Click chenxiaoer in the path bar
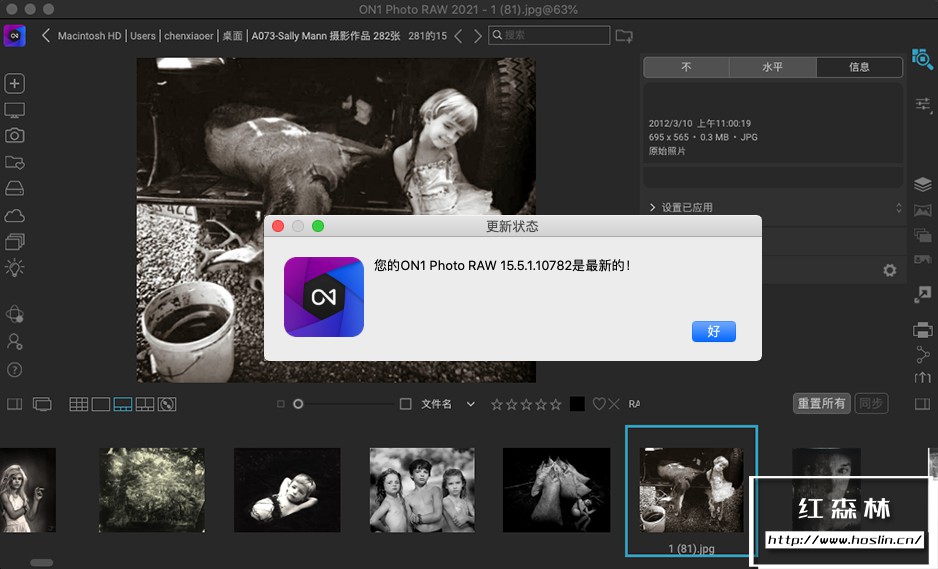The height and width of the screenshot is (569, 938). point(188,36)
